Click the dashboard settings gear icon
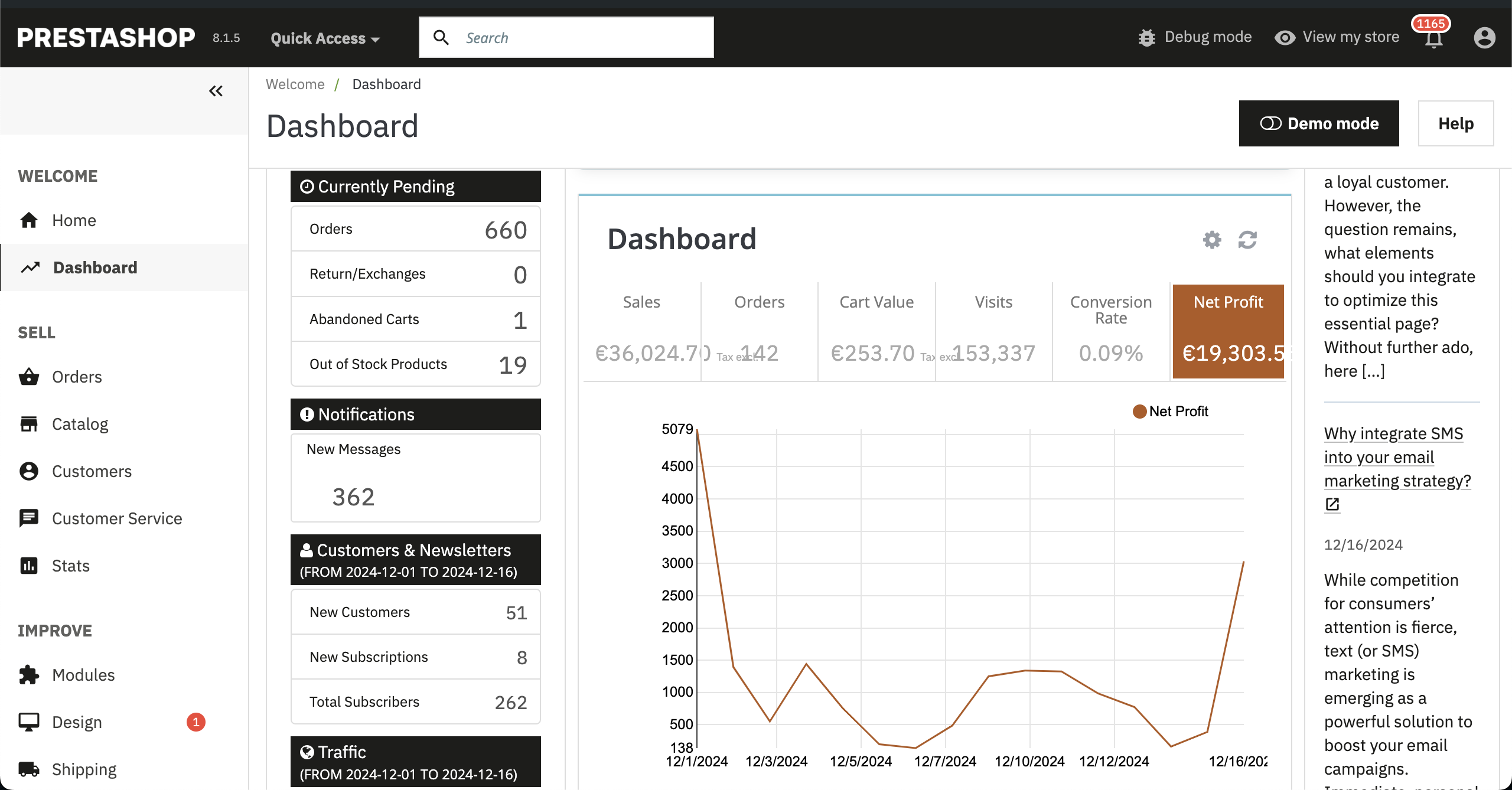 tap(1212, 240)
